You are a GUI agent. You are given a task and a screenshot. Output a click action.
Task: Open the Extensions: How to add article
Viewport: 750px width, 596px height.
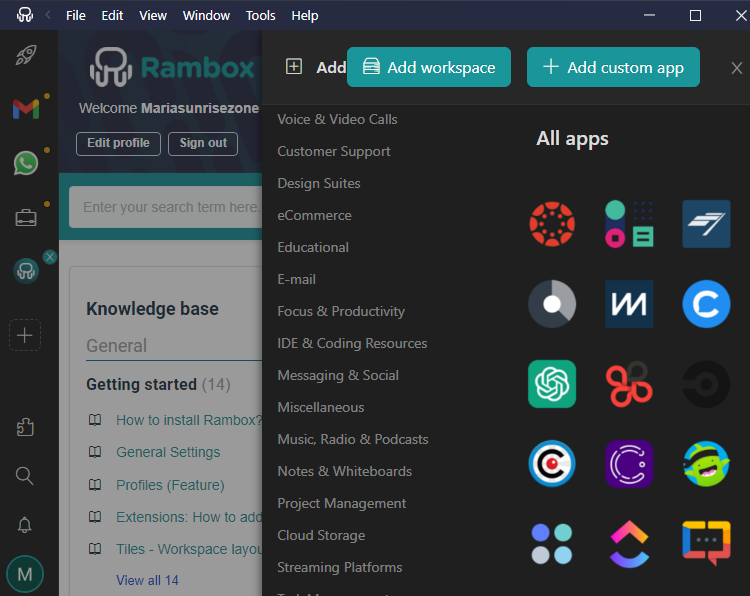(x=189, y=517)
